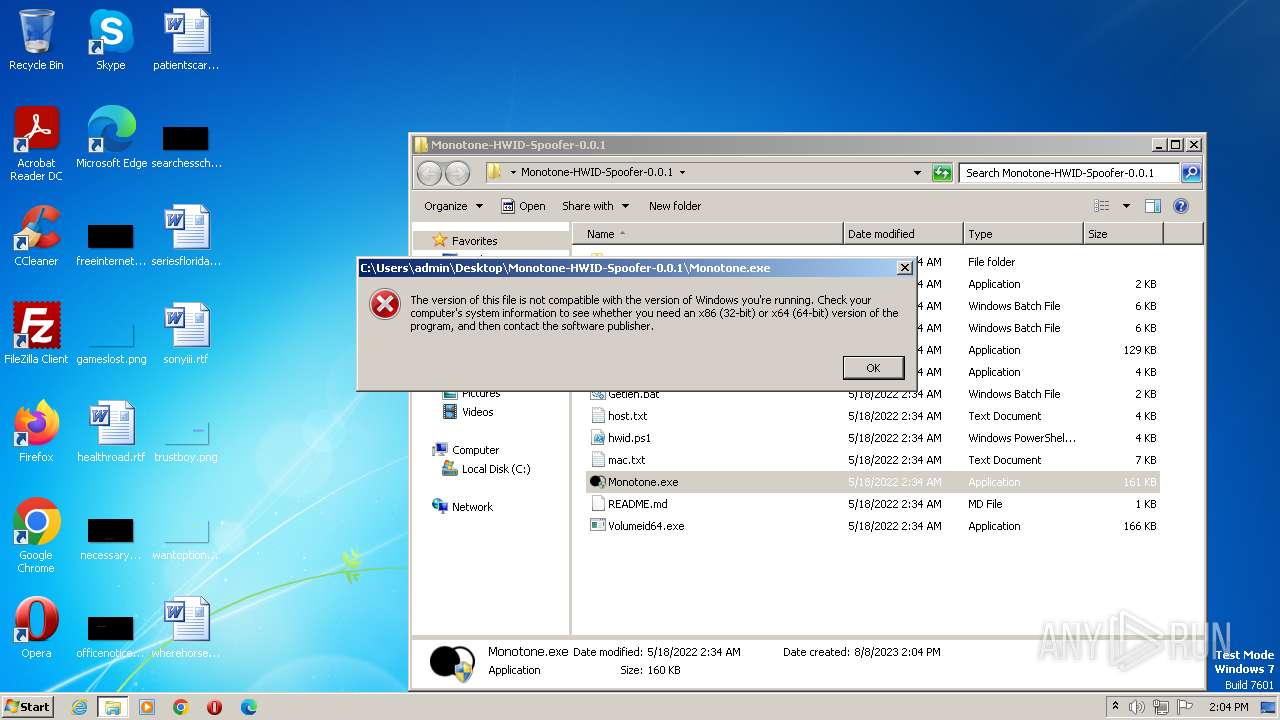Open the Organize menu
Image resolution: width=1280 pixels, height=720 pixels.
(x=453, y=206)
